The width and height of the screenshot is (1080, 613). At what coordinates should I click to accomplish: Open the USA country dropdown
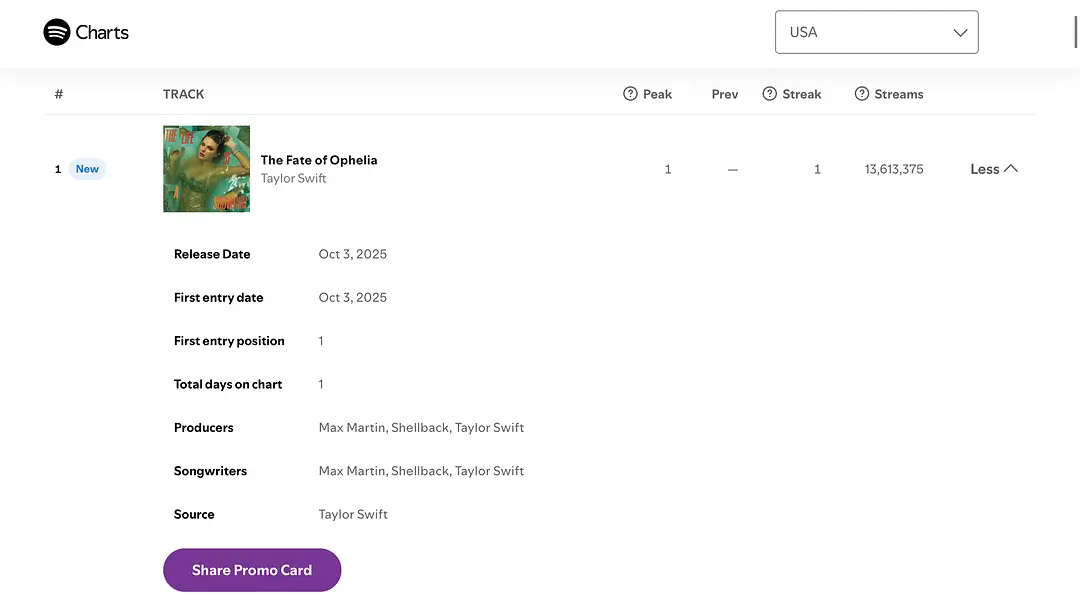pyautogui.click(x=876, y=32)
